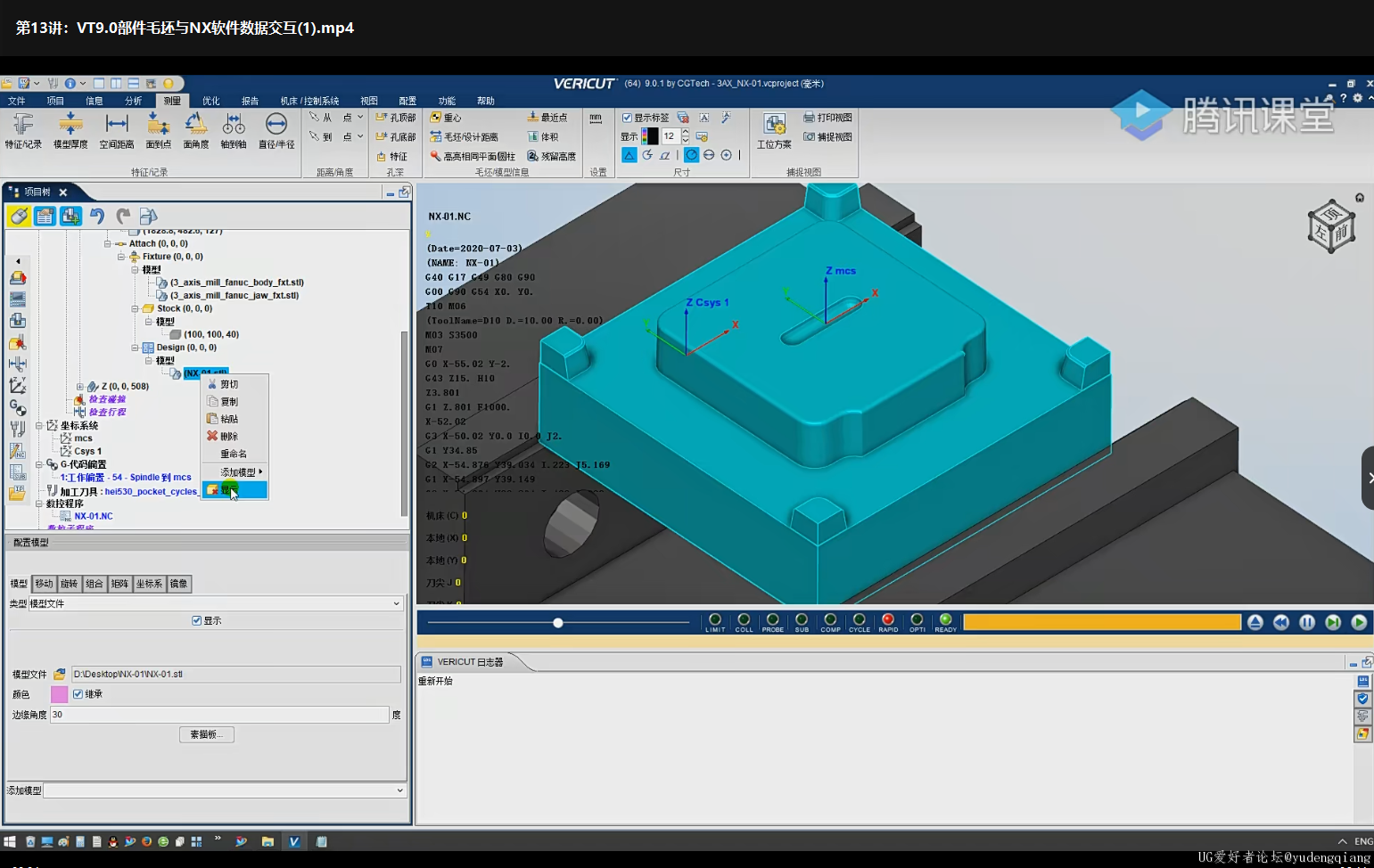Click the 残留高度 scallop height tool

pos(551,156)
